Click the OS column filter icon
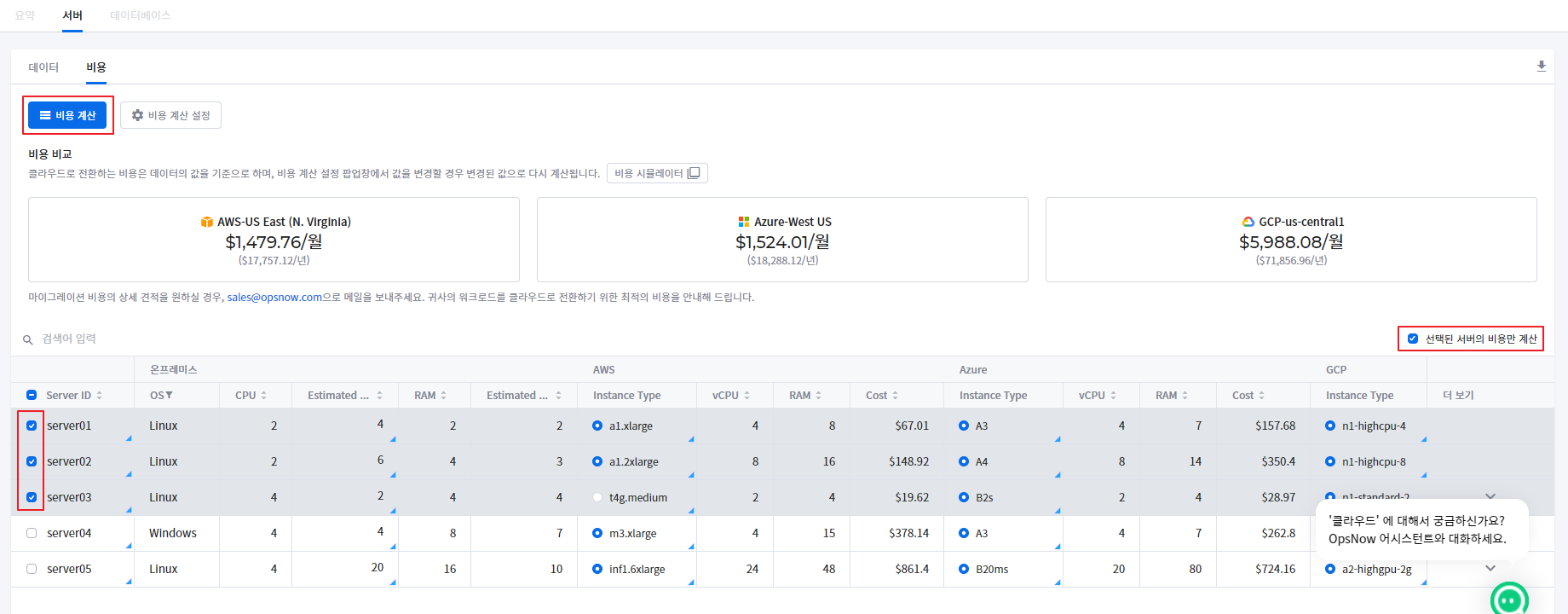The width and height of the screenshot is (1568, 614). 169,396
